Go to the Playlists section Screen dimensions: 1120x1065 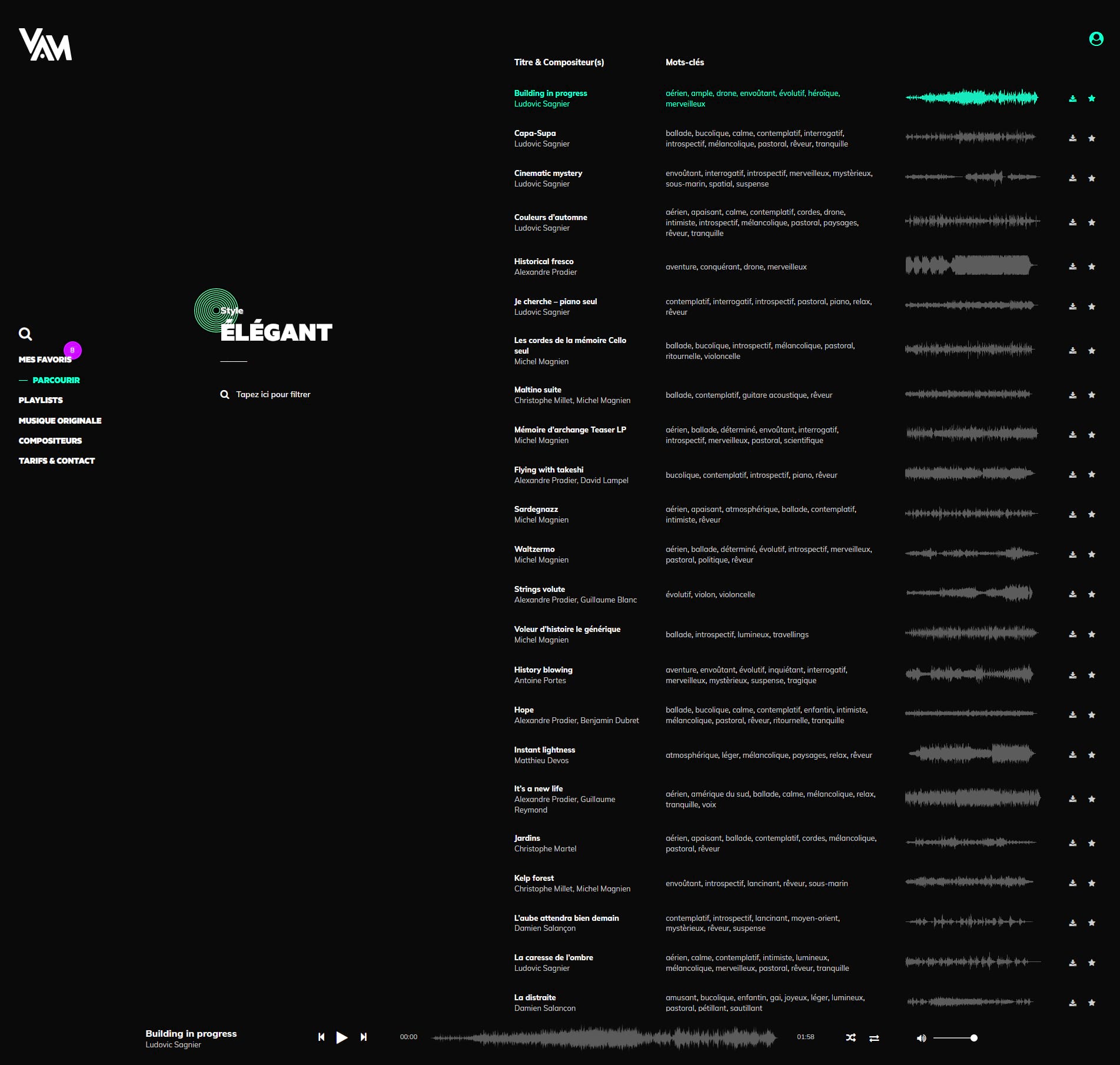coord(41,400)
